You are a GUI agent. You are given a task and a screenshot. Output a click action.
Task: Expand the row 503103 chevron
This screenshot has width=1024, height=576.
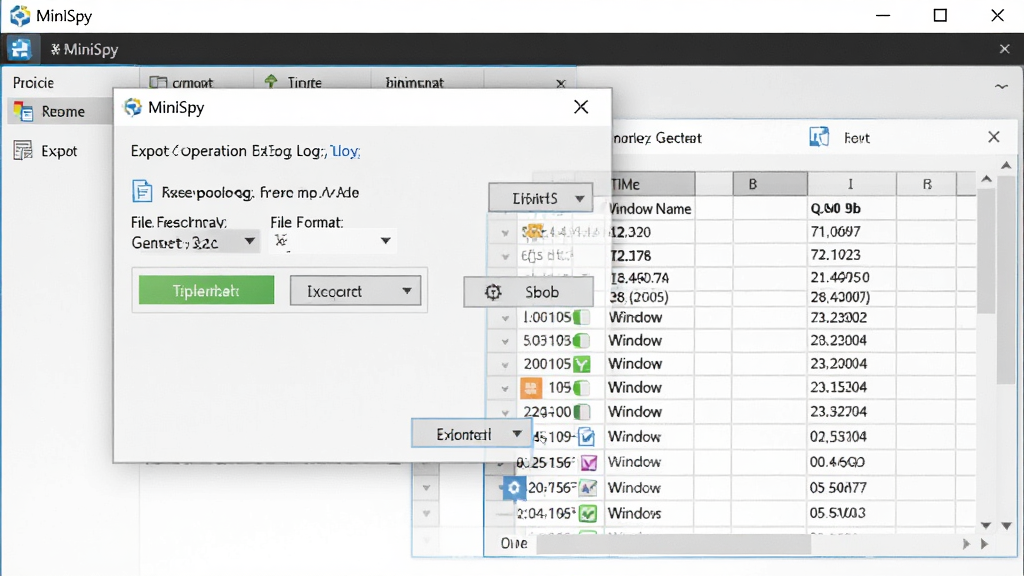click(x=505, y=342)
